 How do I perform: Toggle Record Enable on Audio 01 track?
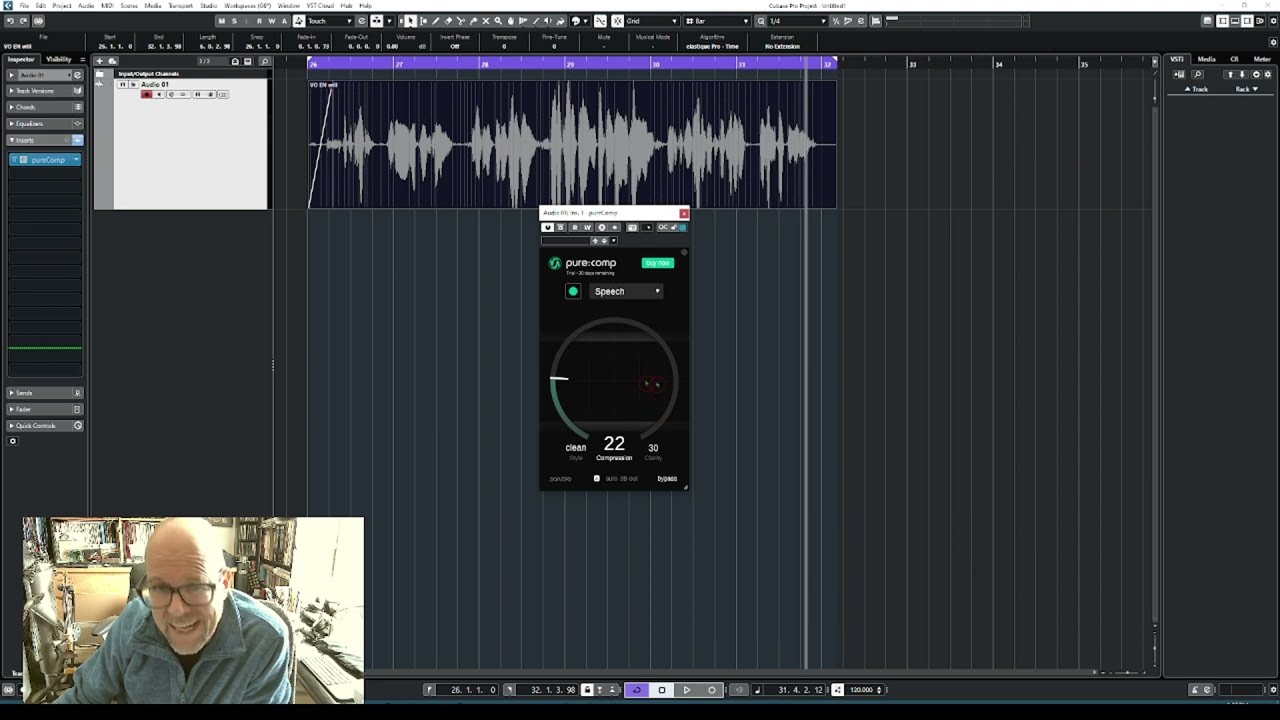(147, 94)
